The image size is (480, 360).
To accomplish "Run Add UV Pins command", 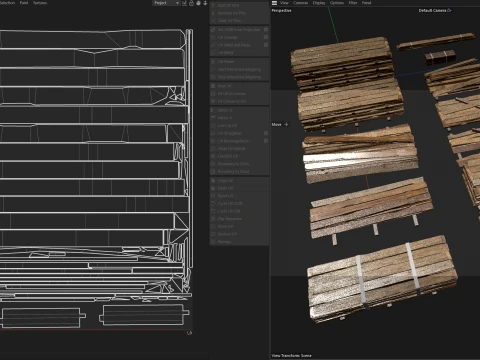I will 239,5.
